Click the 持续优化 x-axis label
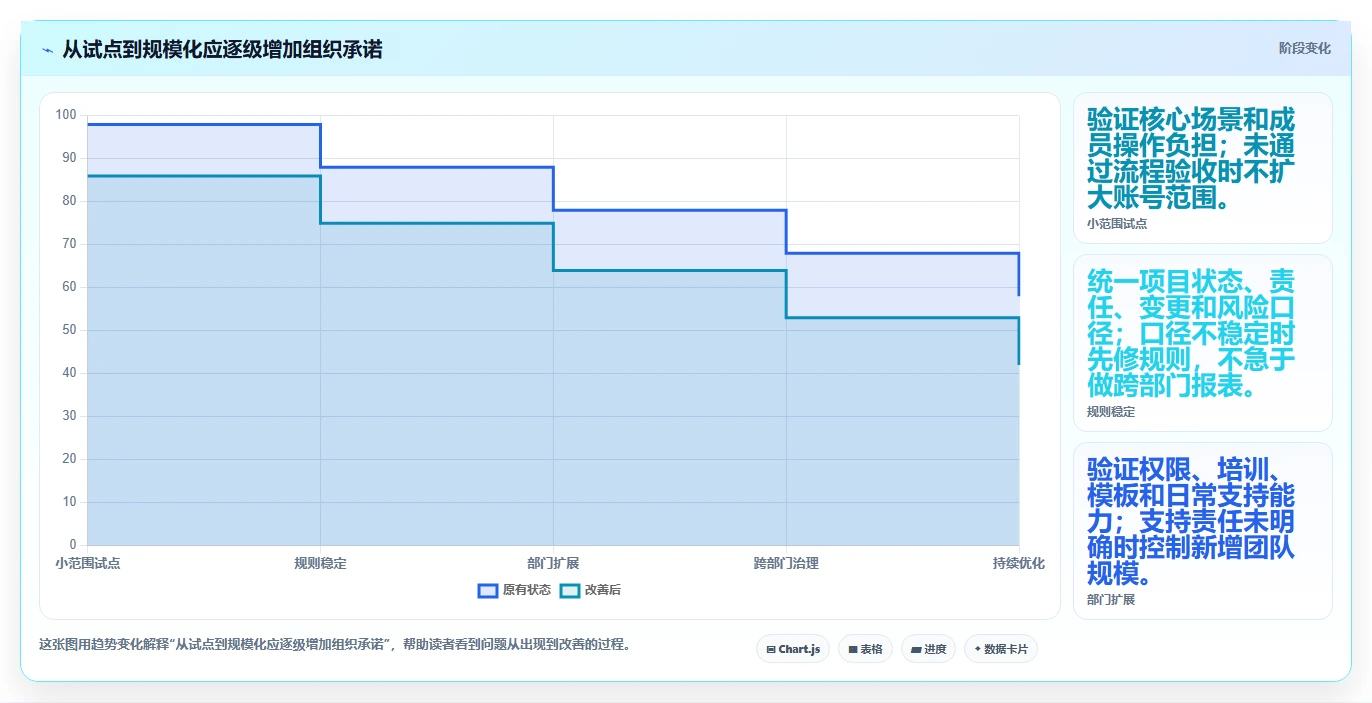The width and height of the screenshot is (1372, 703). coord(1019,563)
